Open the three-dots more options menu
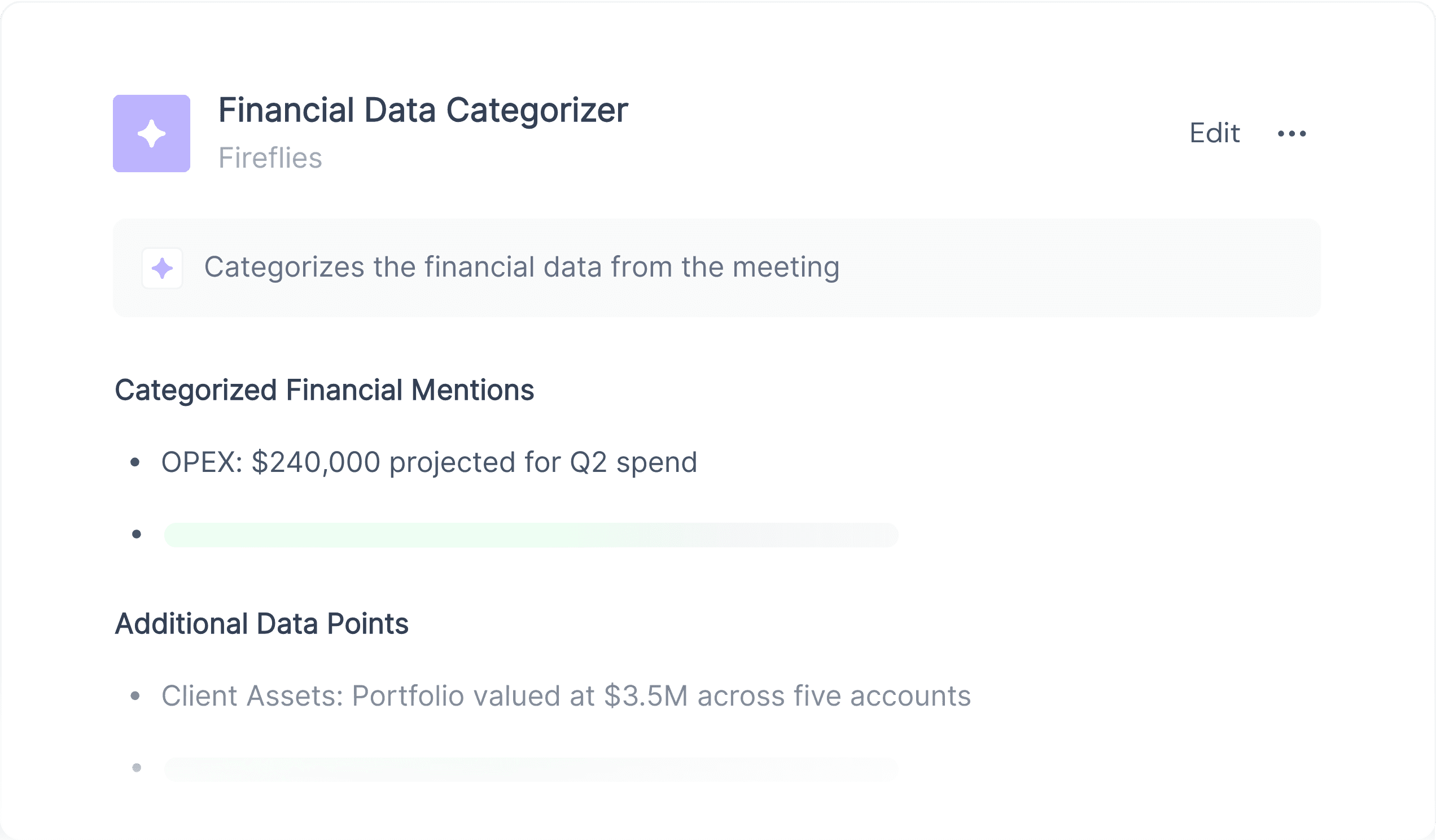The image size is (1436, 840). pyautogui.click(x=1292, y=134)
